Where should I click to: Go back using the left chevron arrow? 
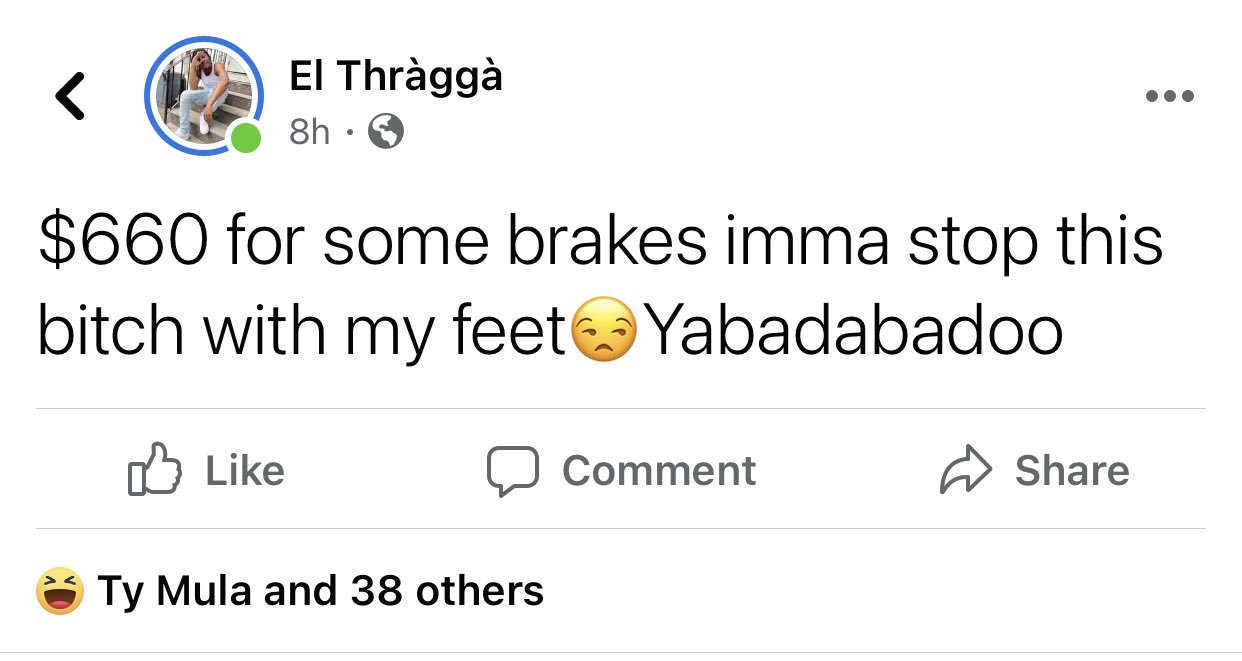69,97
